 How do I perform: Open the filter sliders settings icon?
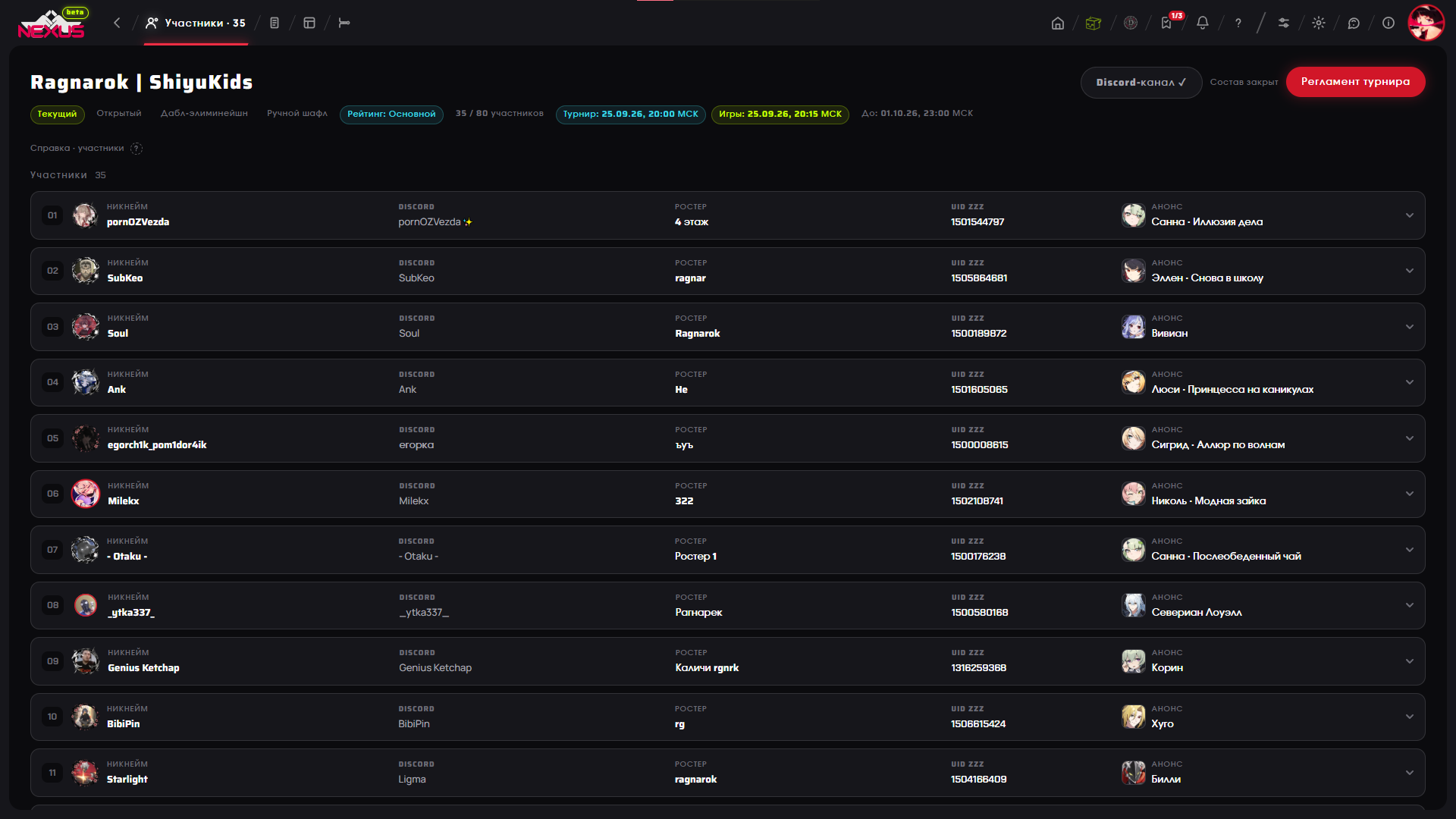(x=1283, y=23)
